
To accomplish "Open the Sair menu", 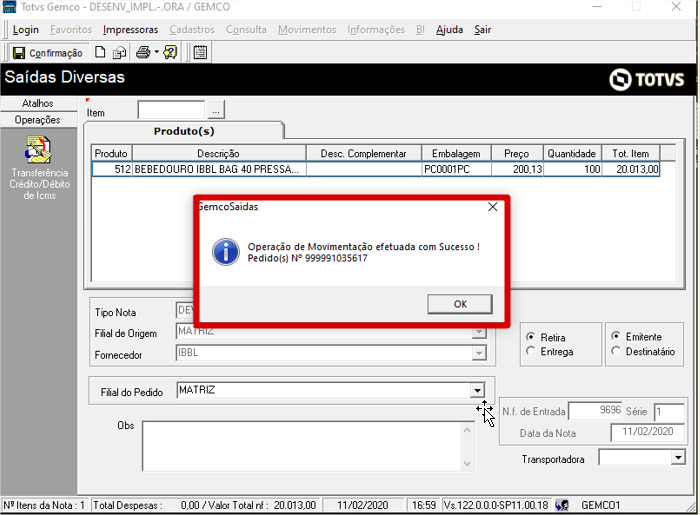I will tap(483, 30).
